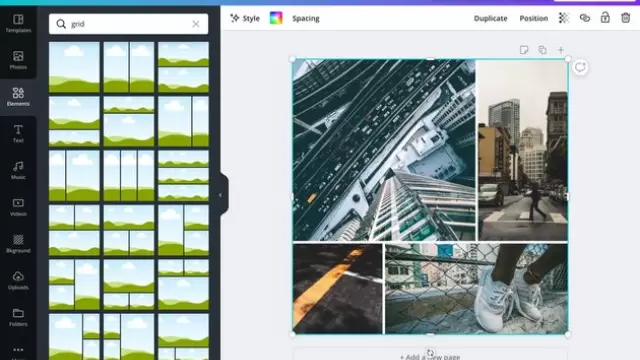The height and width of the screenshot is (360, 640).
Task: Select the two horizontal rows grid thumbnail
Action: pyautogui.click(x=183, y=67)
